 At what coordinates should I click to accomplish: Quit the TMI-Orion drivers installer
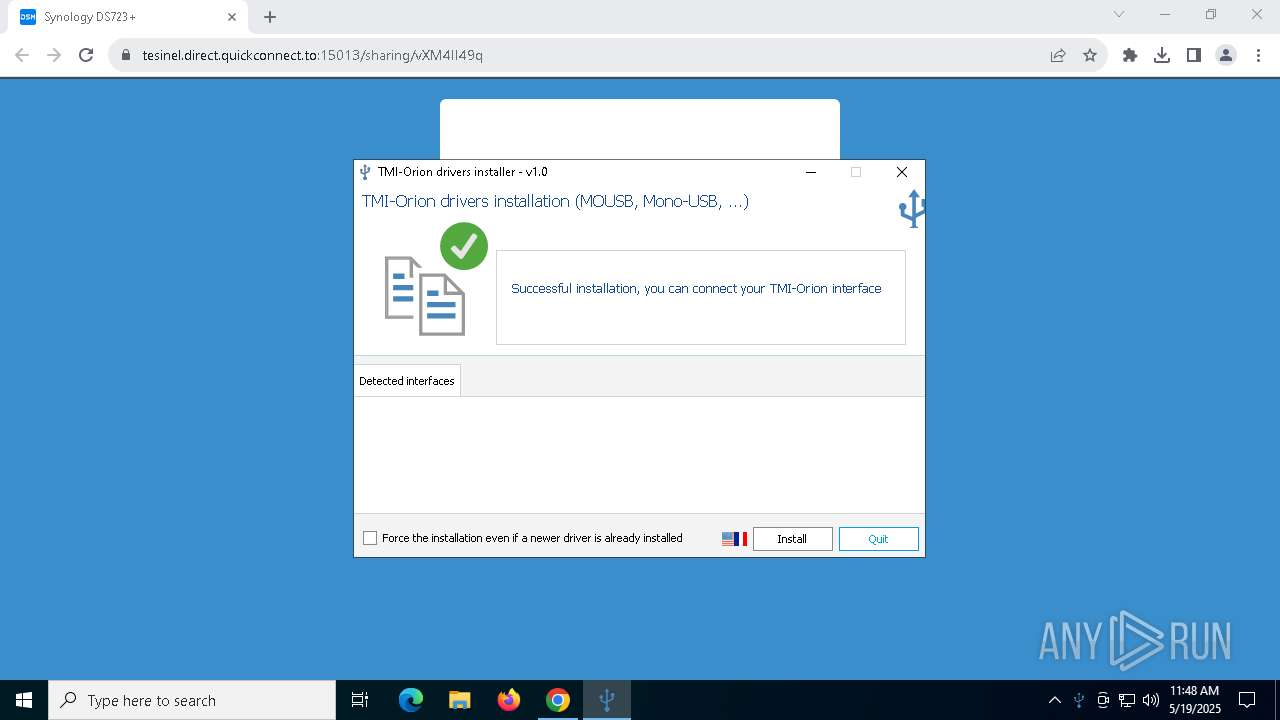pyautogui.click(x=878, y=539)
